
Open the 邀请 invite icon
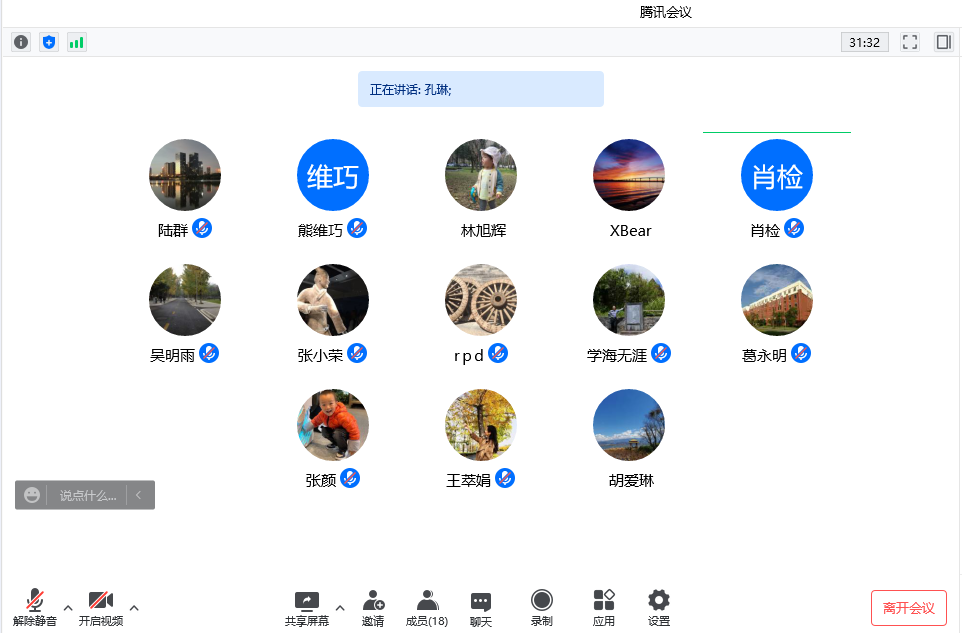pyautogui.click(x=373, y=607)
